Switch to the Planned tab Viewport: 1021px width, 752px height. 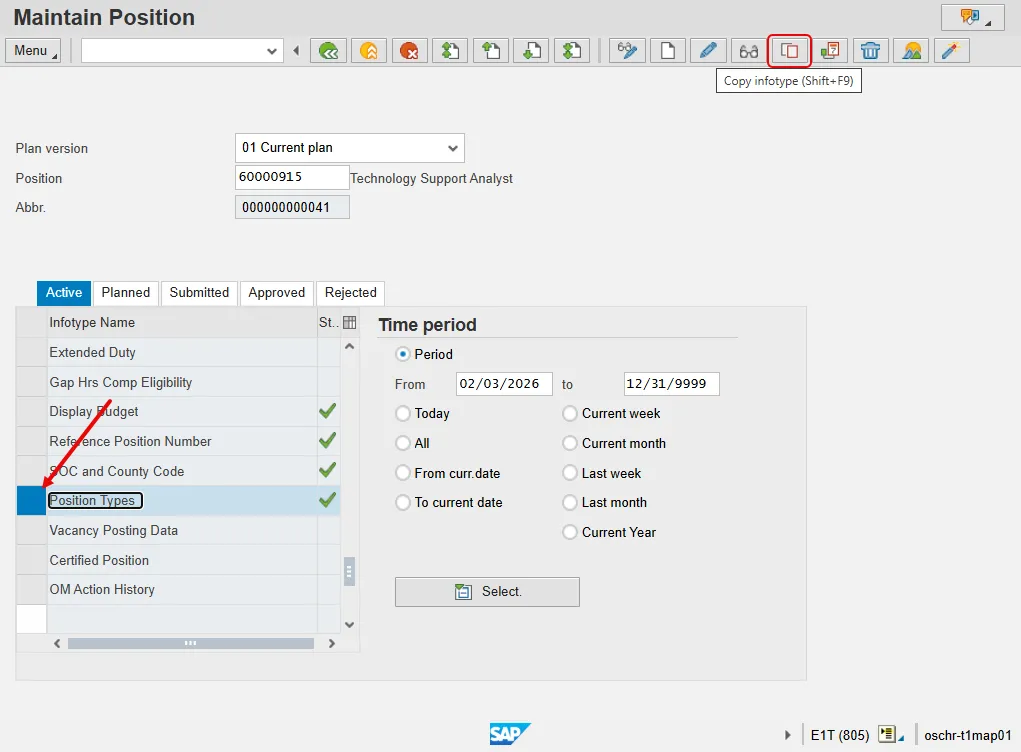click(x=126, y=293)
